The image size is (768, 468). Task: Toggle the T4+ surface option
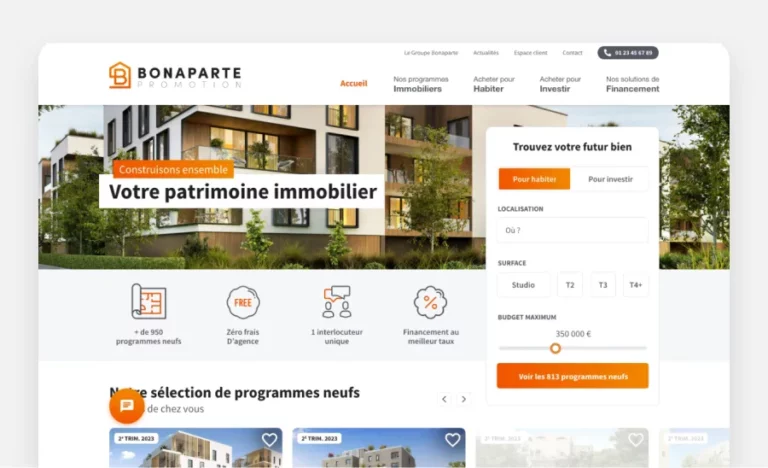pyautogui.click(x=636, y=285)
